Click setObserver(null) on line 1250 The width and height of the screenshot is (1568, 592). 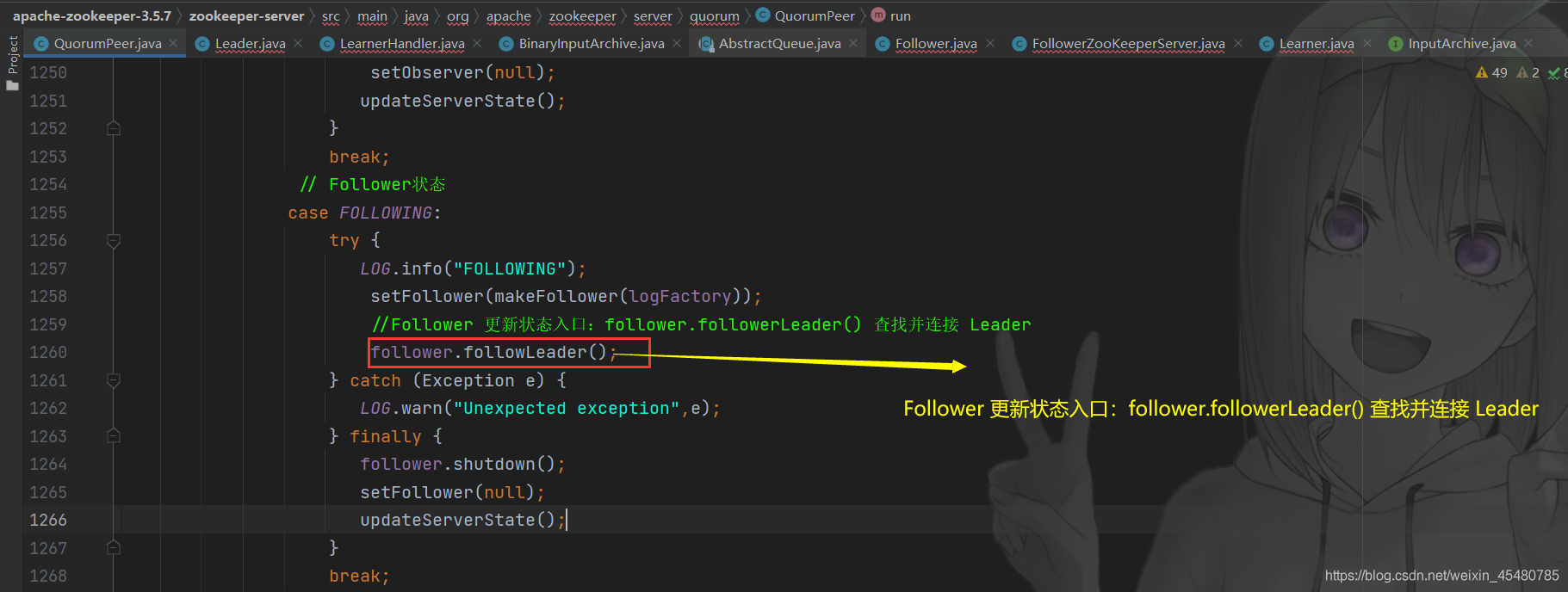462,72
